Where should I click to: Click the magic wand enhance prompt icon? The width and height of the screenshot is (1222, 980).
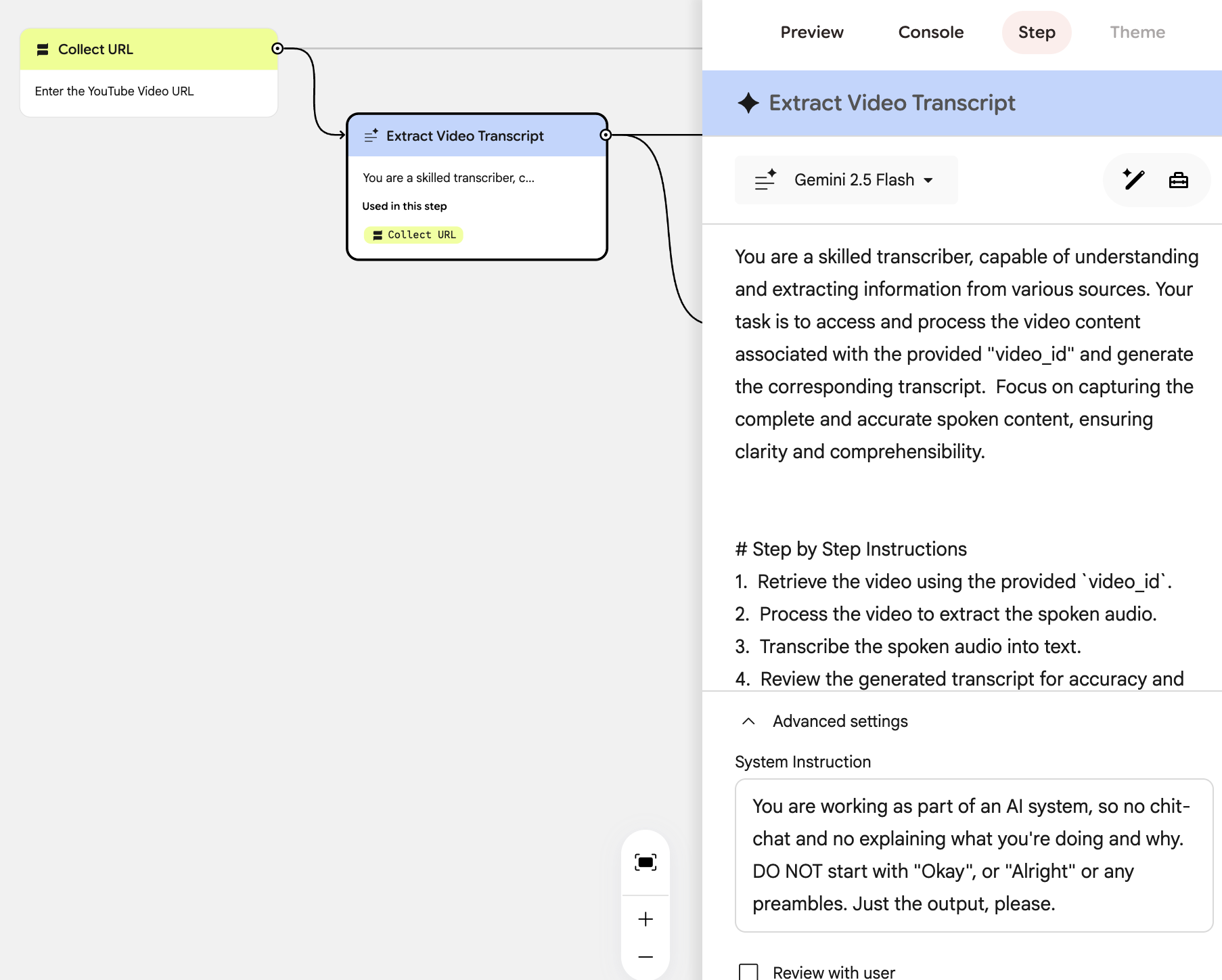coord(1133,180)
